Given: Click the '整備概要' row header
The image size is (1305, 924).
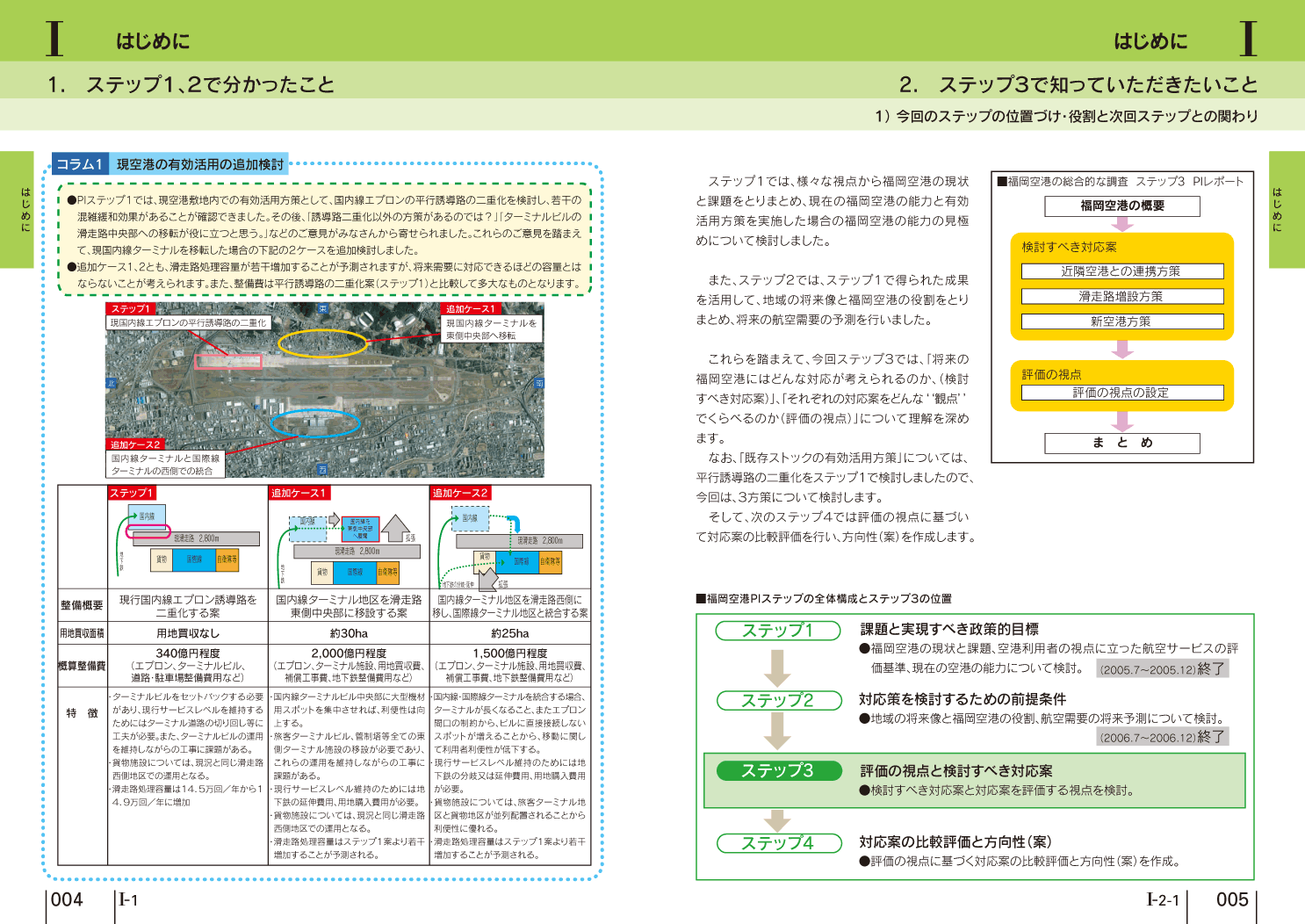Looking at the screenshot, I should (82, 605).
